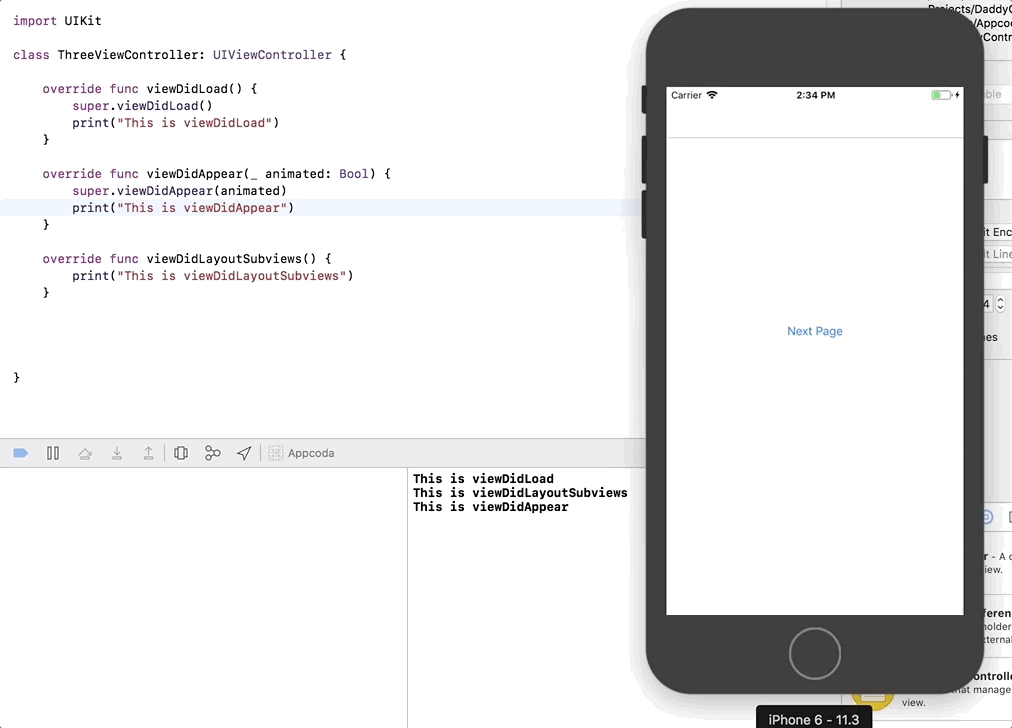The width and height of the screenshot is (1012, 728).
Task: Open the Debug View Hierarchy tool
Action: point(181,452)
